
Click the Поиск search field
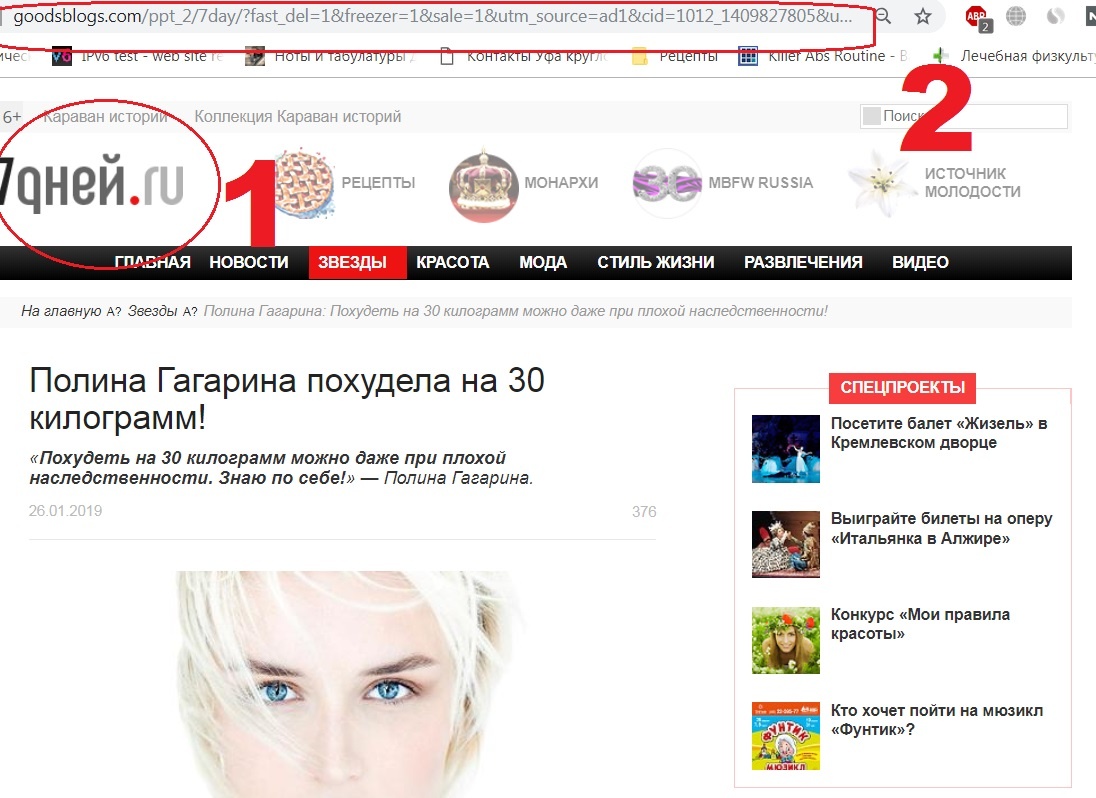pyautogui.click(x=963, y=116)
